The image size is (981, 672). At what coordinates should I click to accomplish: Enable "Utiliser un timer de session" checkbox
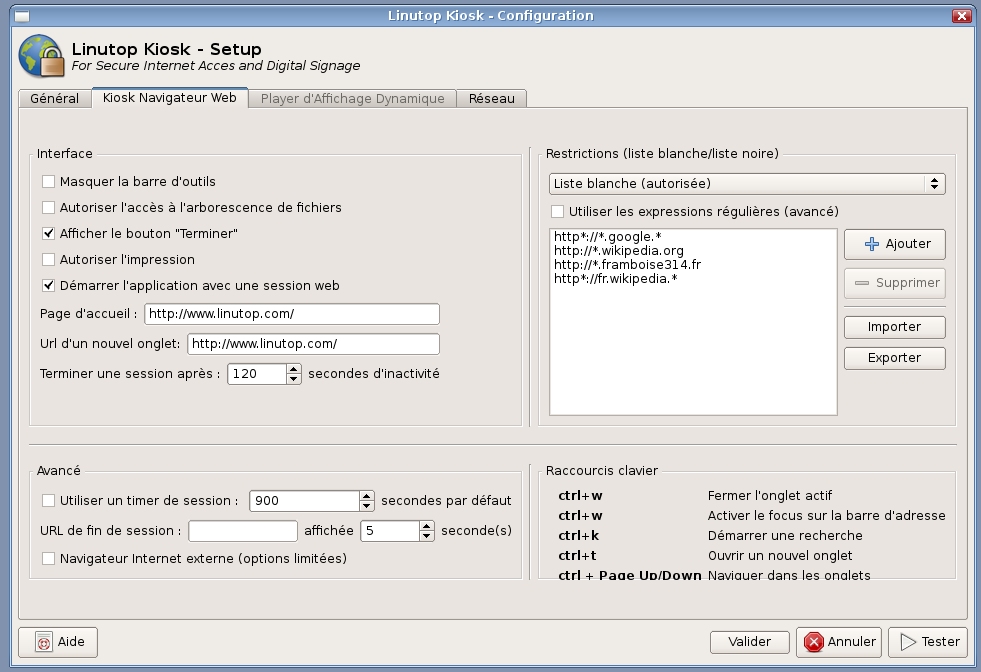48,501
